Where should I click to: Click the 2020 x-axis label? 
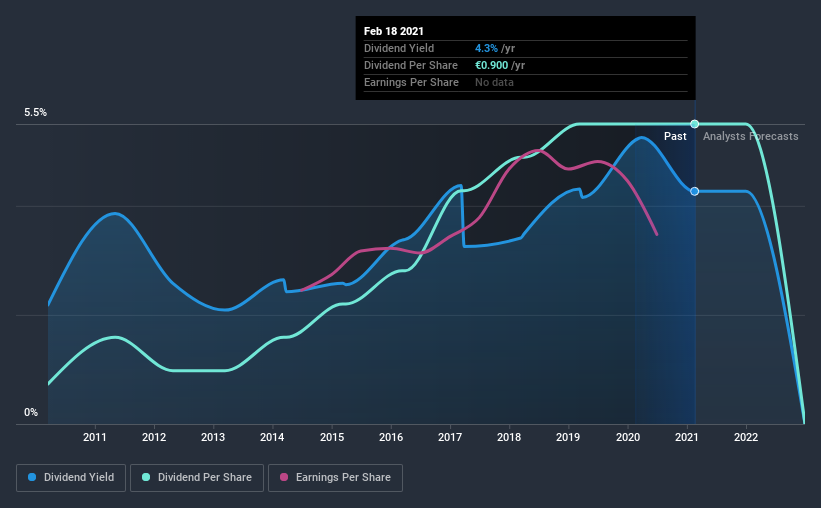pos(628,437)
